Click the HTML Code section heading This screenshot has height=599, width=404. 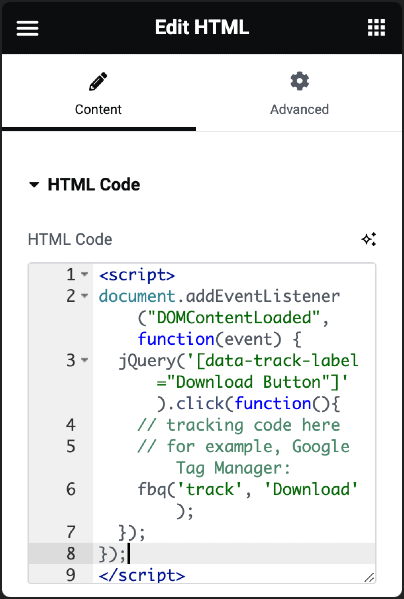point(94,185)
